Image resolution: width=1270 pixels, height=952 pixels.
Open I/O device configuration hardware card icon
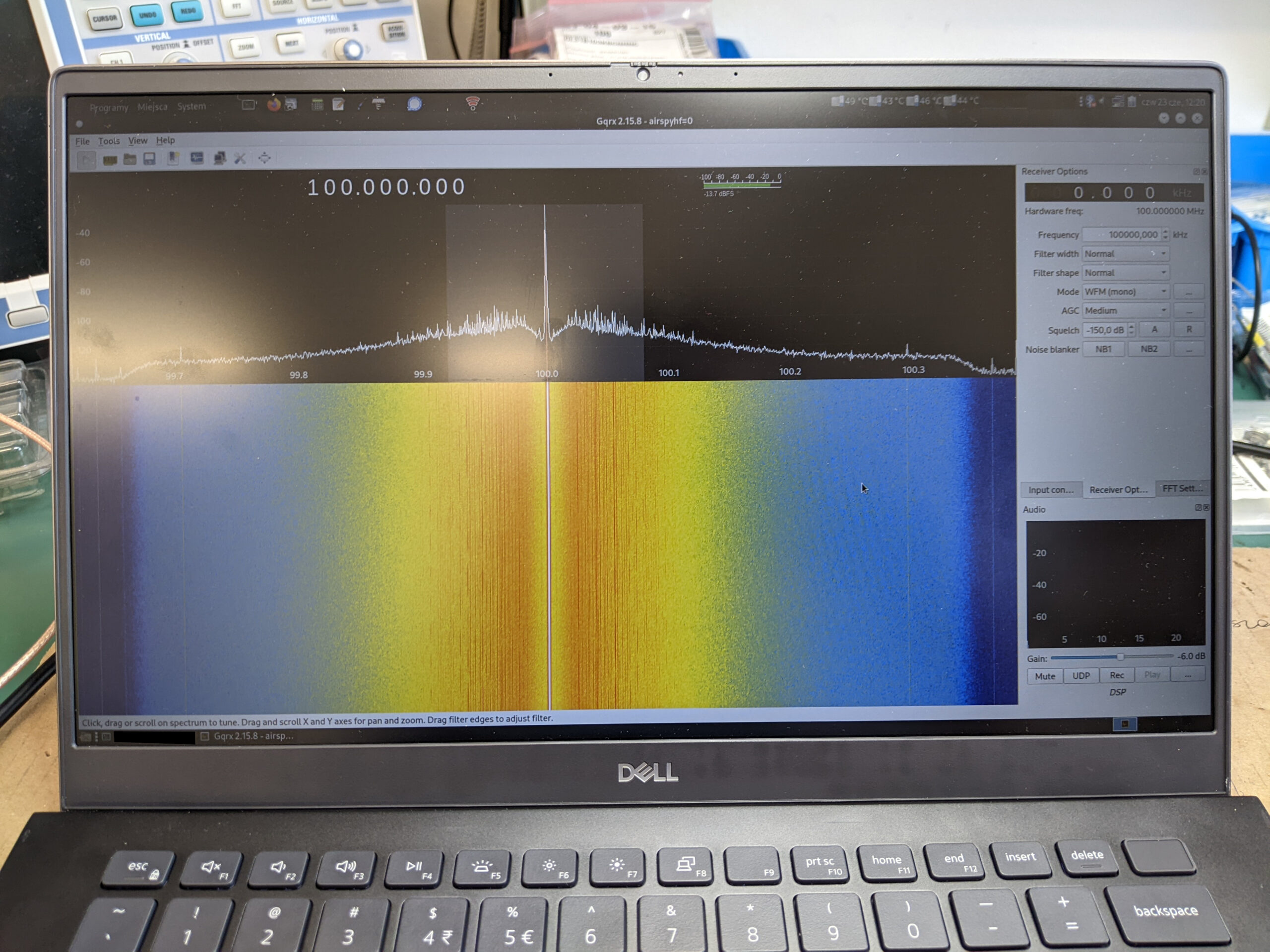tap(110, 160)
